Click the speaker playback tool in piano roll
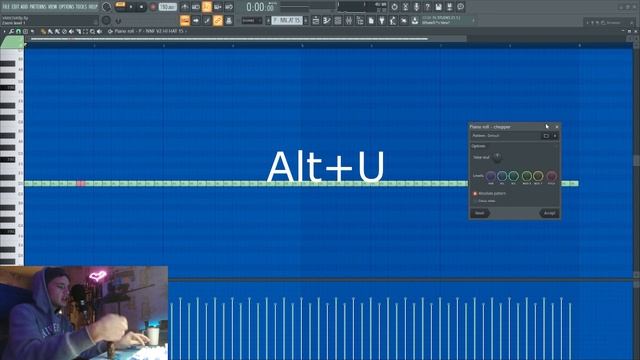This screenshot has width=640, height=360. (x=99, y=31)
